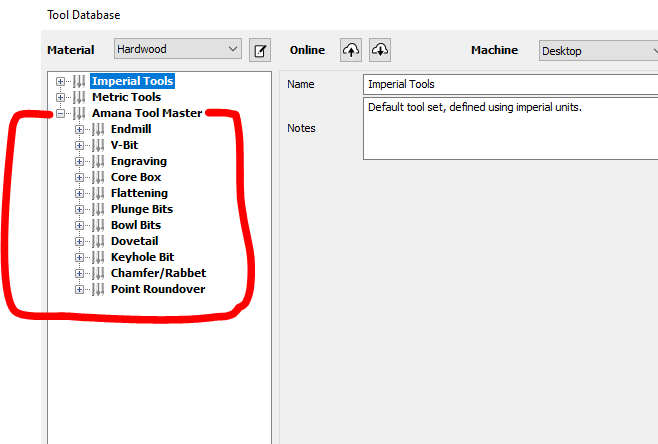Select the Dovetail tree item

click(135, 241)
